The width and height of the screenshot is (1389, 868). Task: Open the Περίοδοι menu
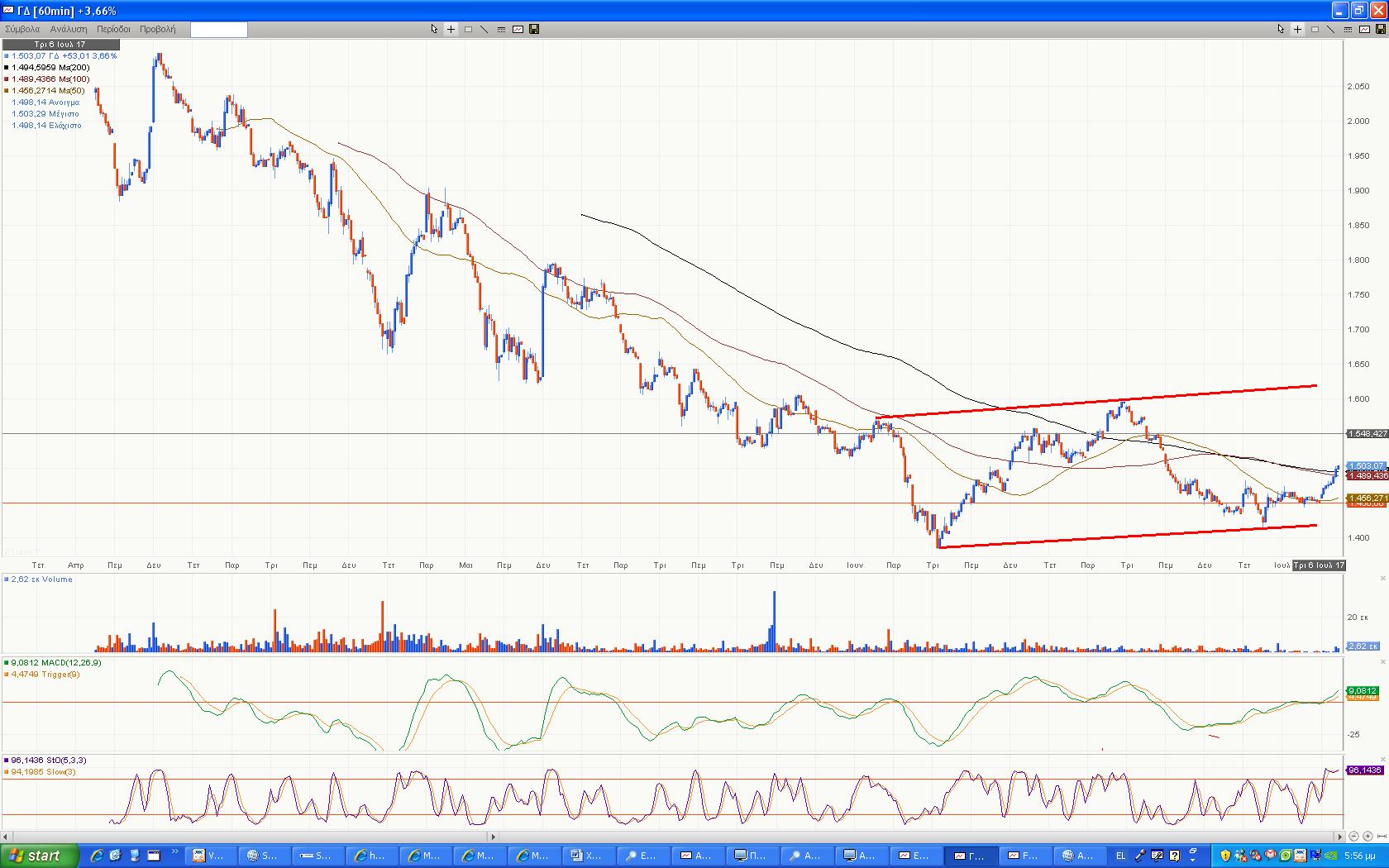point(113,29)
